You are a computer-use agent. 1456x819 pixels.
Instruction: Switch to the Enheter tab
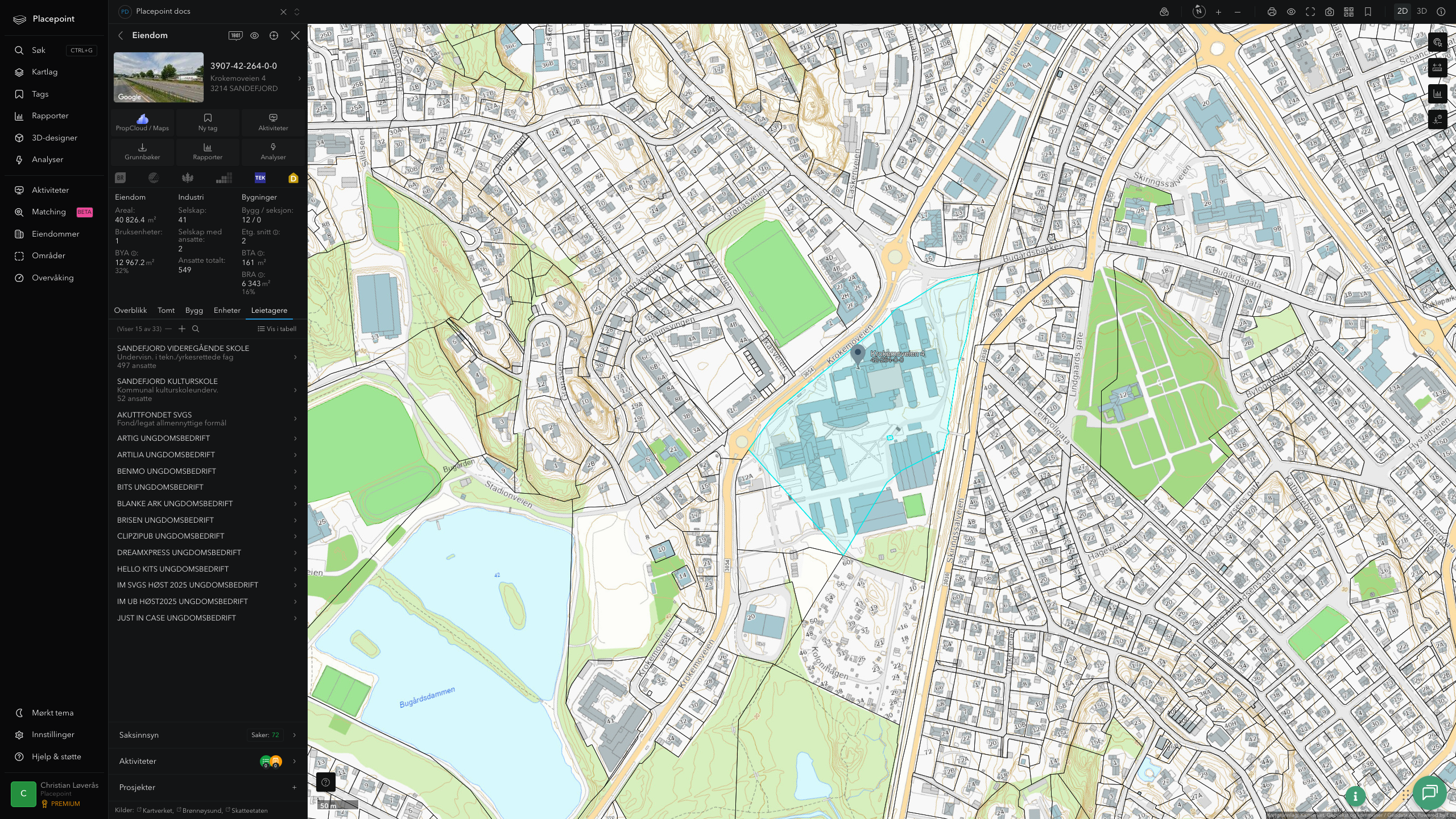pos(227,311)
